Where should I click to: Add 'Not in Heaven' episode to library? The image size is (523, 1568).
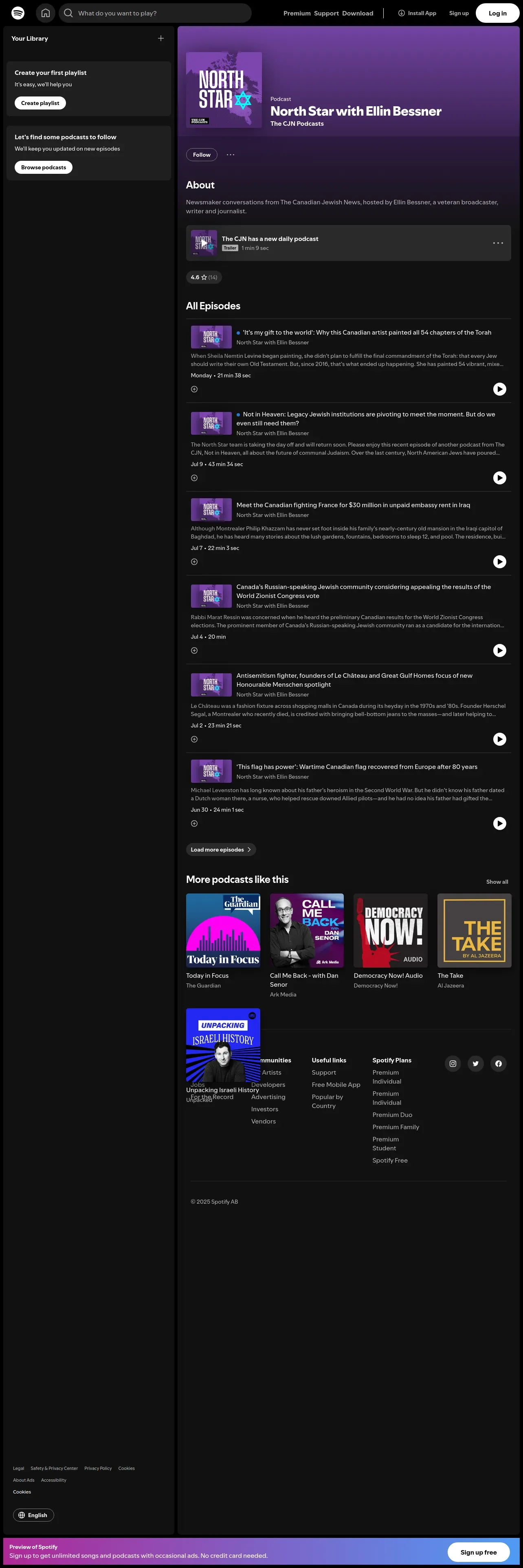pos(194,478)
